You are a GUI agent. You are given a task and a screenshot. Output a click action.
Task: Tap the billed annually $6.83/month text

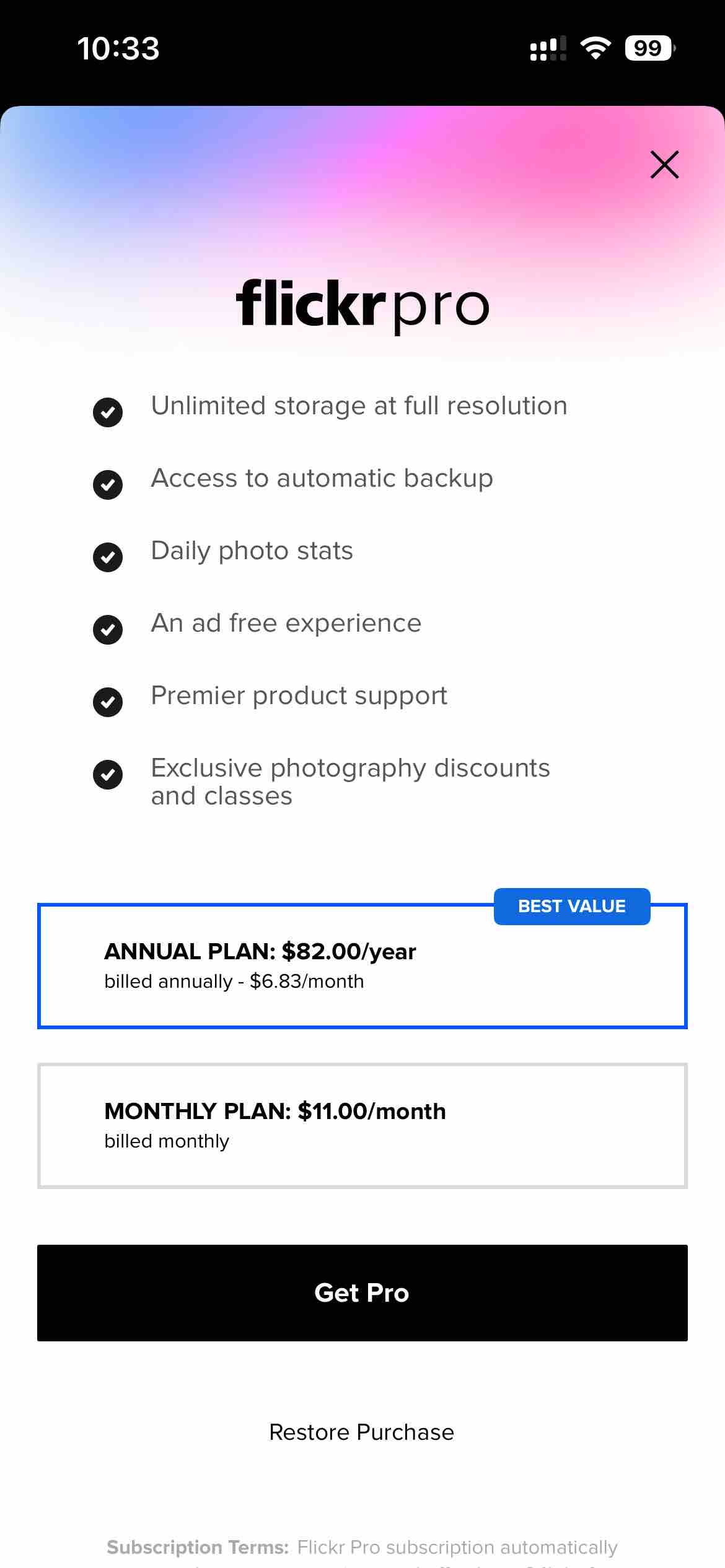click(234, 982)
